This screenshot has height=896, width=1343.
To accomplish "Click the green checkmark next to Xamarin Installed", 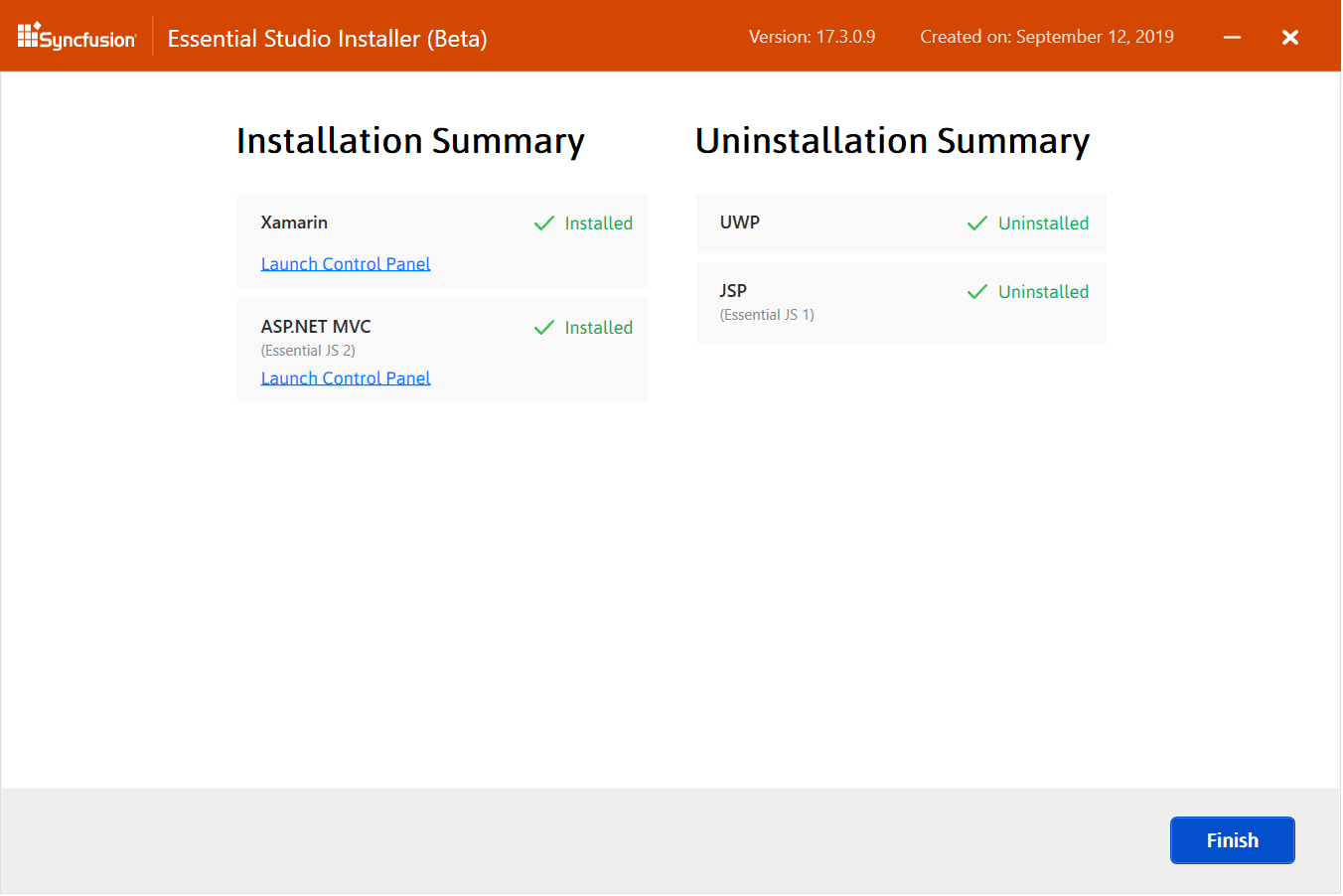I will (543, 224).
